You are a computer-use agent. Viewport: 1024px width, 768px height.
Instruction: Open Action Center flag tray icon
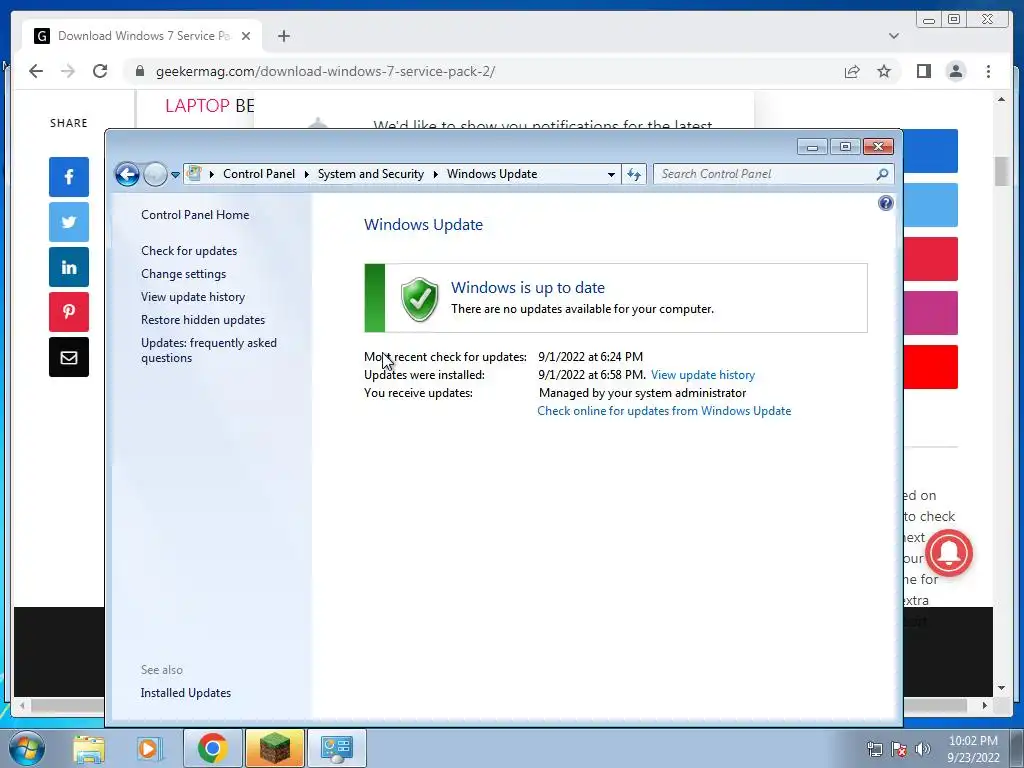click(899, 749)
